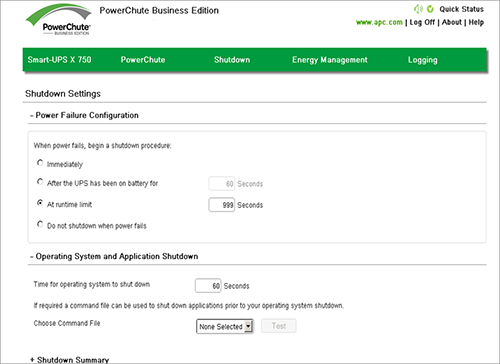
Task: Click the Choose Command File label
Action: 67,323
